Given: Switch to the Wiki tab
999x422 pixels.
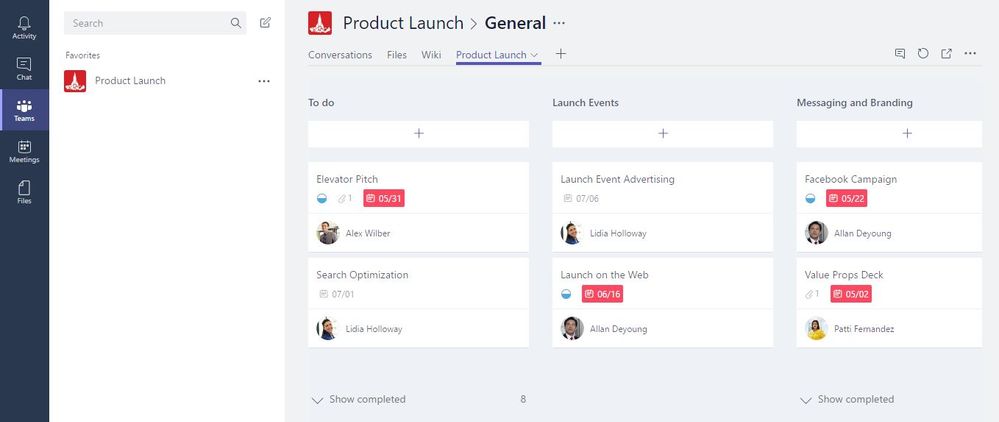Looking at the screenshot, I should (x=431, y=55).
